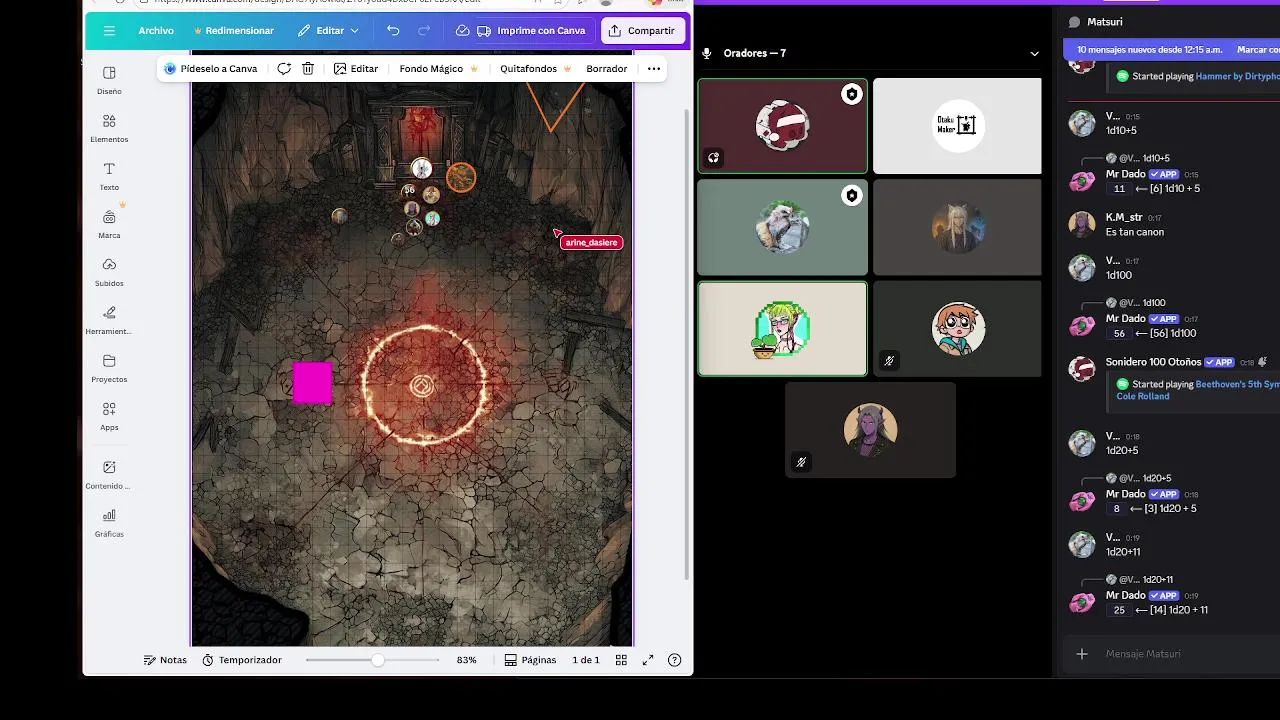The width and height of the screenshot is (1280, 720).
Task: Click the cloud save status icon
Action: pos(462,31)
